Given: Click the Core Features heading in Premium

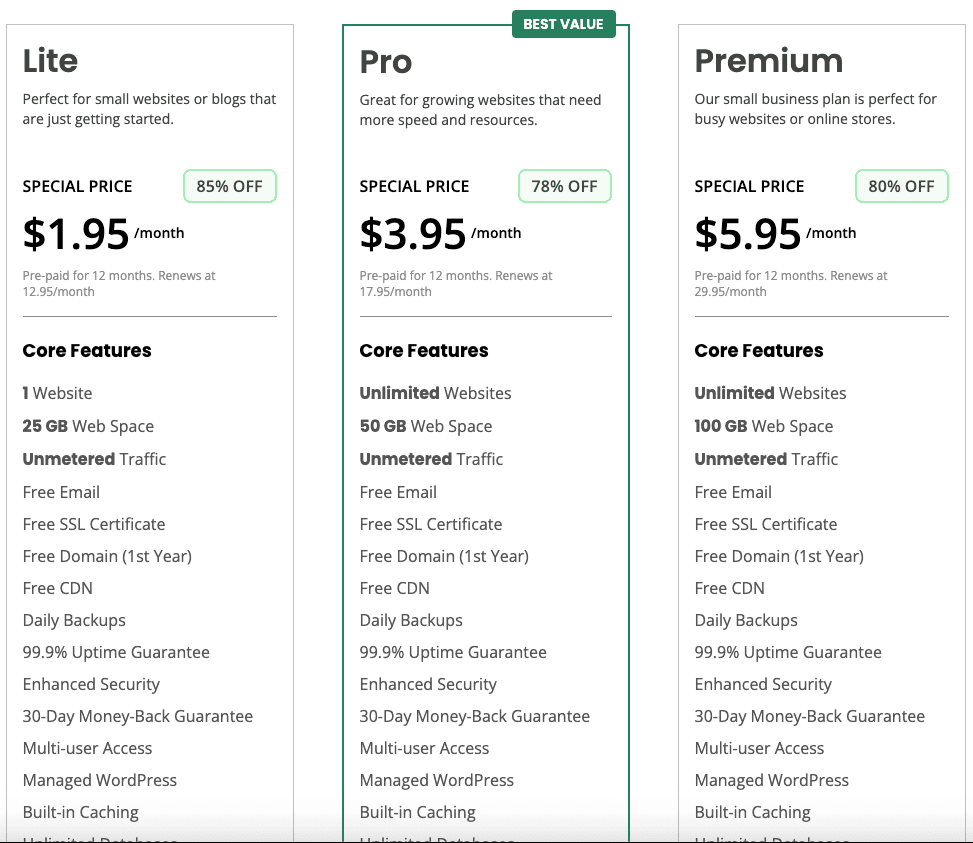Looking at the screenshot, I should [x=759, y=350].
